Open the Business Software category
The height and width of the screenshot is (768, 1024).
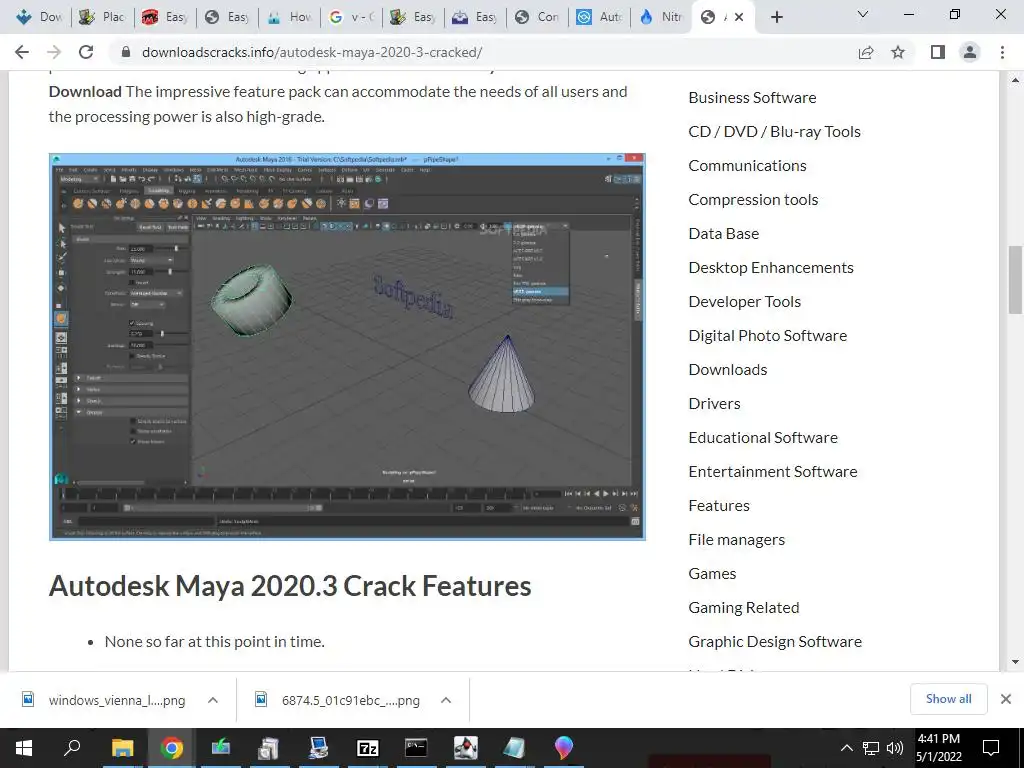[x=752, y=97]
